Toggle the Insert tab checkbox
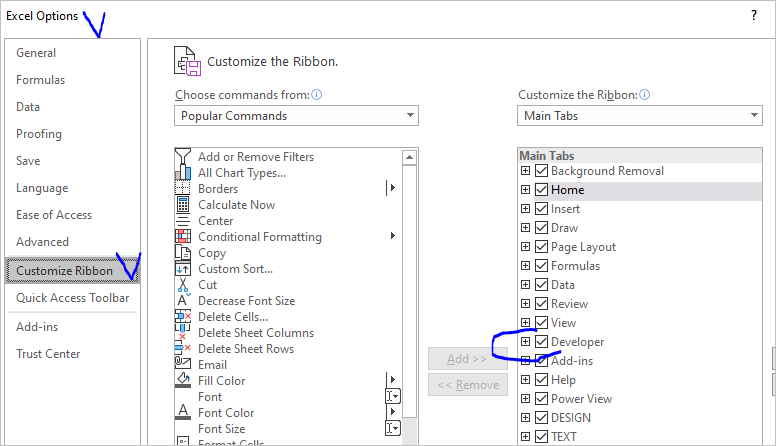Screen dimensions: 776x446 click(x=541, y=209)
